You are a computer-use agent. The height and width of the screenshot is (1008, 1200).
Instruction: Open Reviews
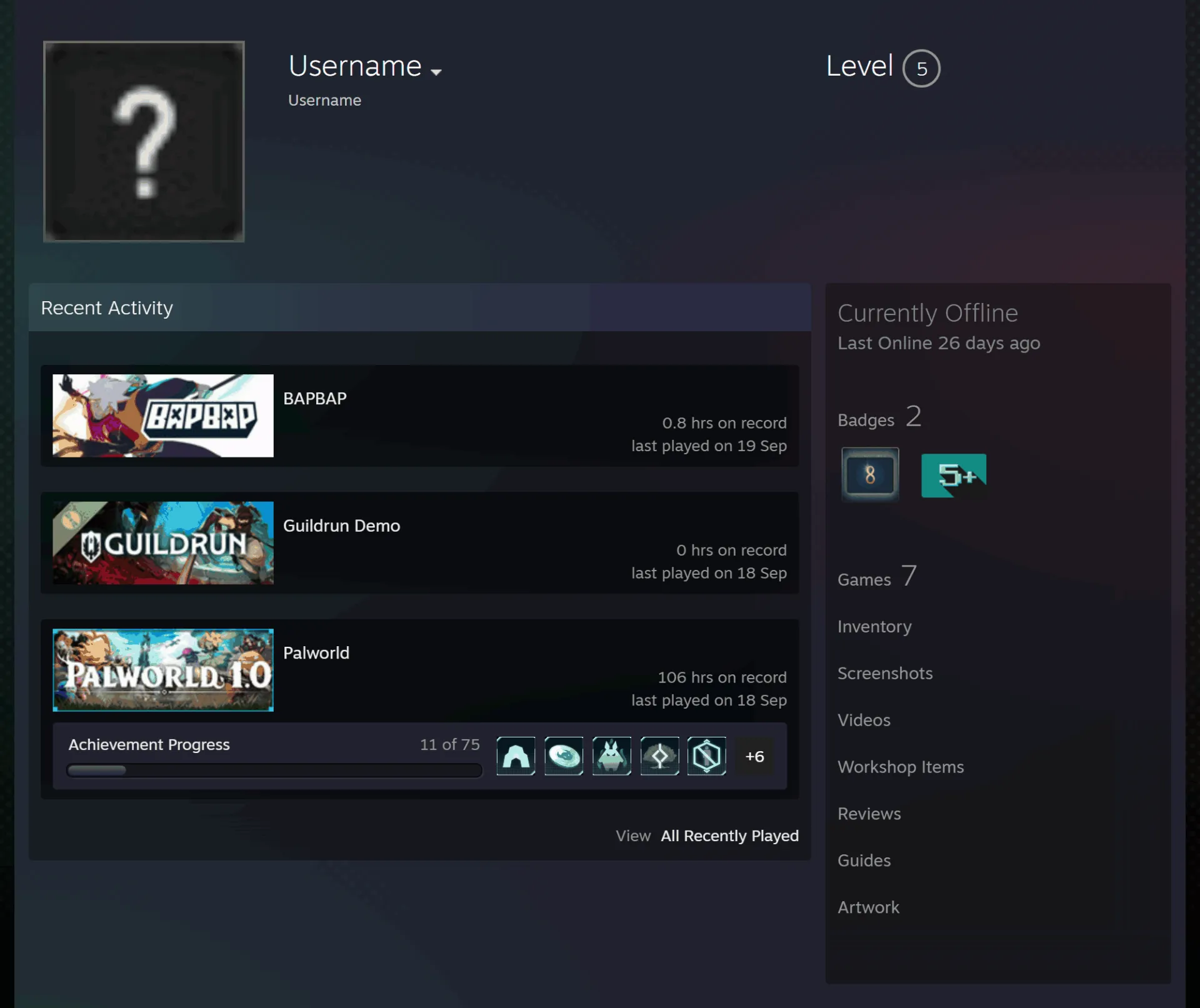pyautogui.click(x=869, y=814)
